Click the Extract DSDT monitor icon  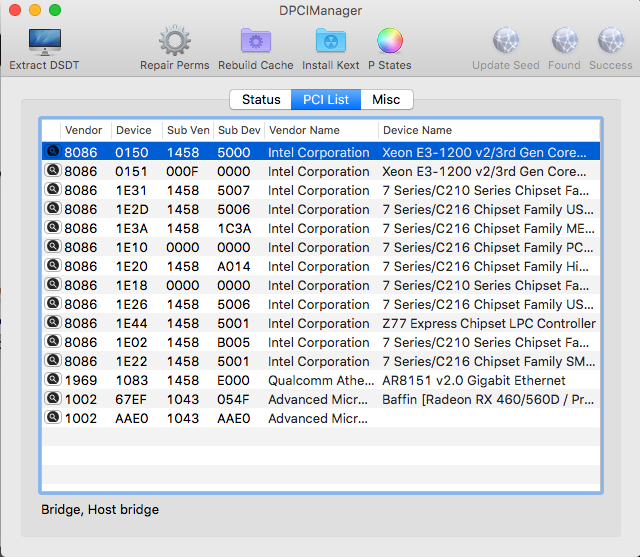pyautogui.click(x=44, y=41)
